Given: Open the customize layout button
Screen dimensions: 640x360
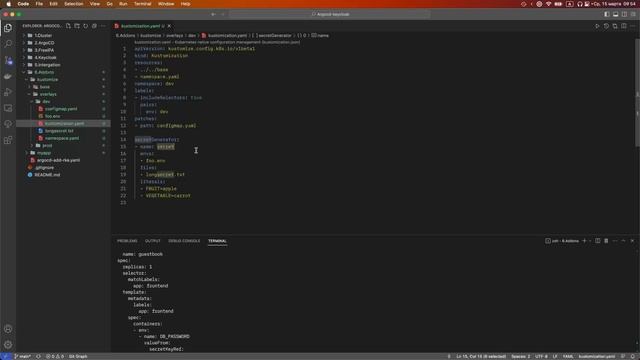Looking at the screenshot, I should [x=633, y=14].
